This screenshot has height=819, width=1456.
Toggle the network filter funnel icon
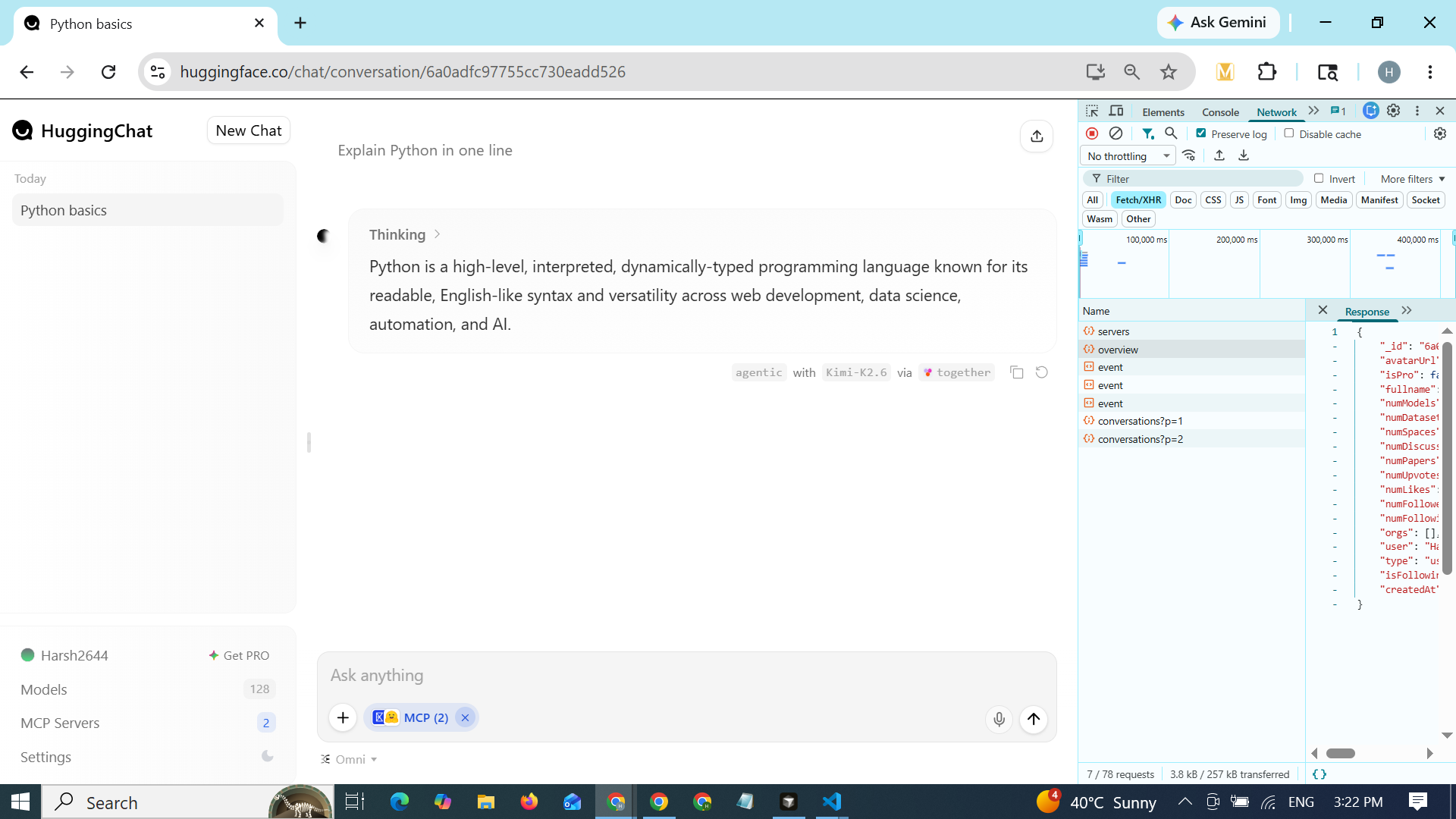pos(1148,133)
